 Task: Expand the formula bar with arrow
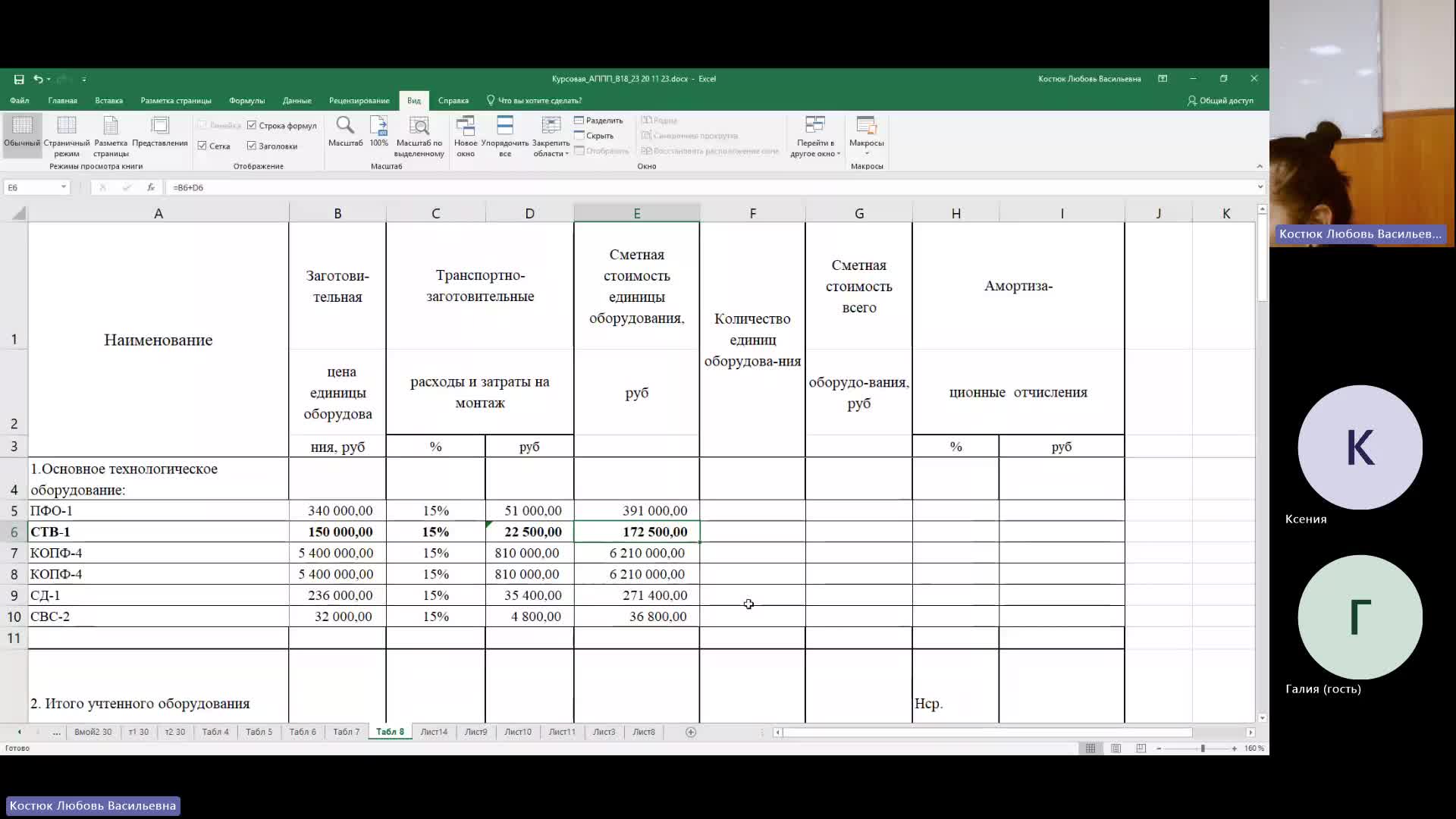click(1260, 187)
